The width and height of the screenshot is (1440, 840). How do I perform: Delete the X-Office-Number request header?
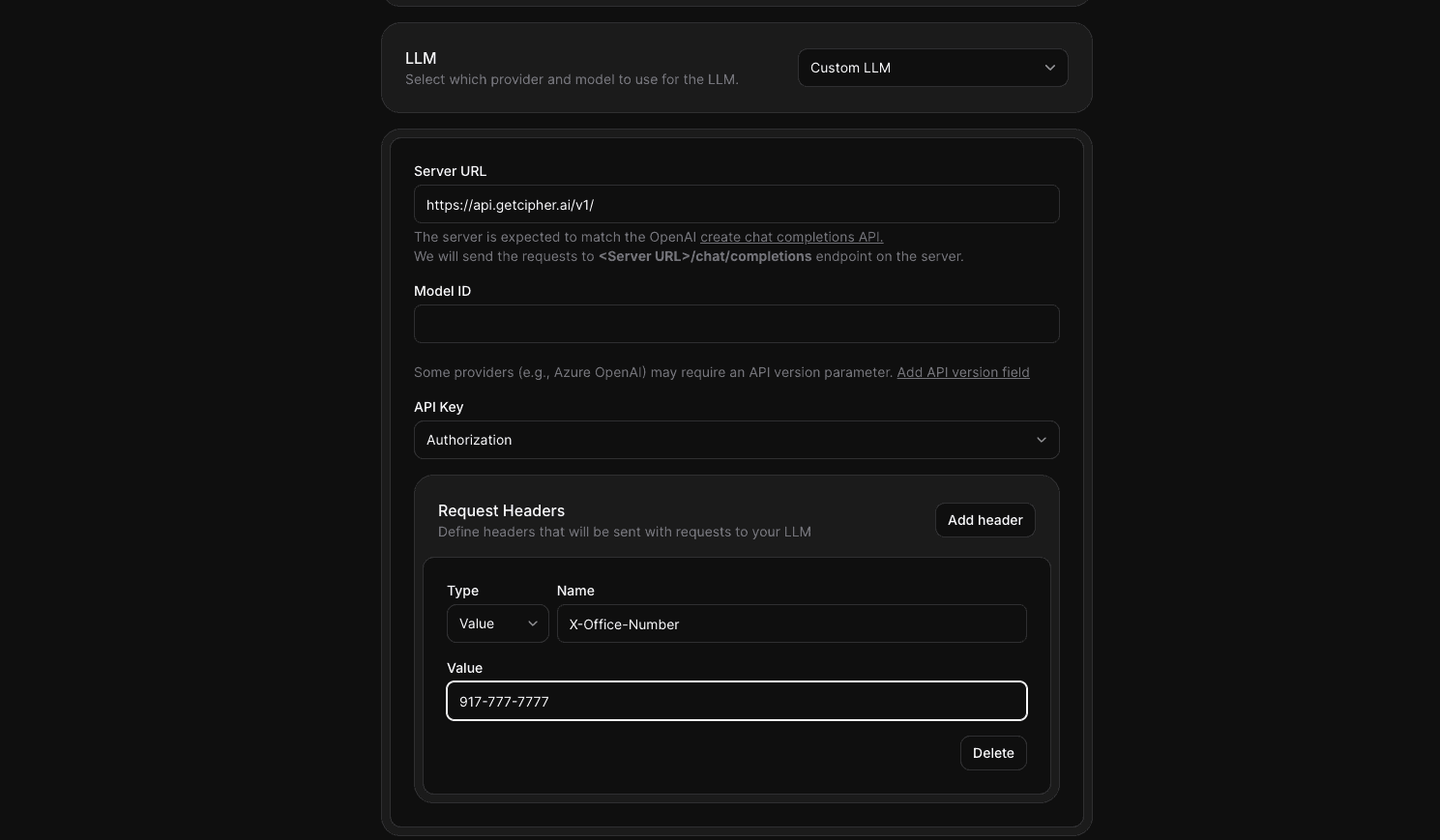tap(992, 753)
